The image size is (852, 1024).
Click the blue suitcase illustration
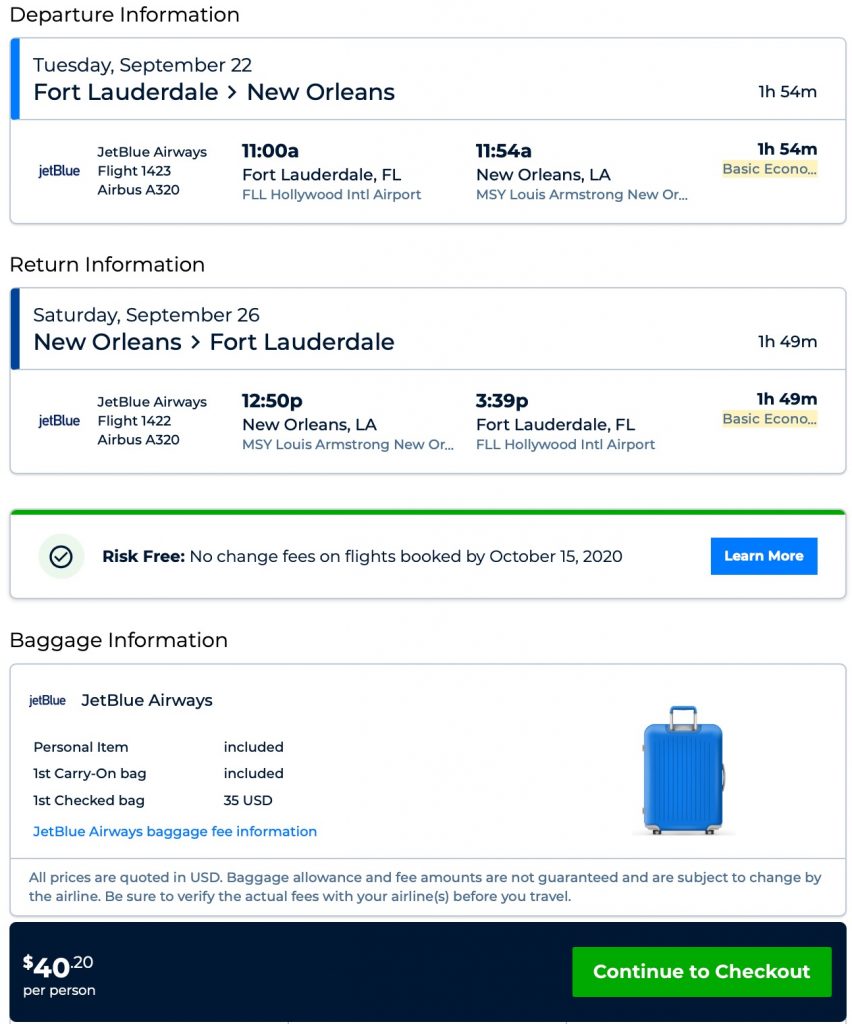click(x=683, y=770)
